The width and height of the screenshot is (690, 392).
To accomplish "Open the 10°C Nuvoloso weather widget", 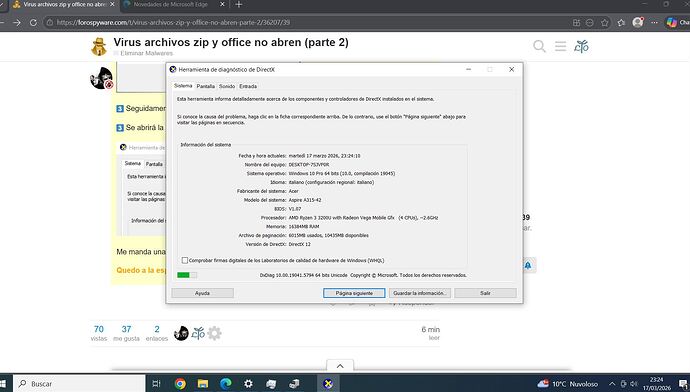I will pos(568,384).
